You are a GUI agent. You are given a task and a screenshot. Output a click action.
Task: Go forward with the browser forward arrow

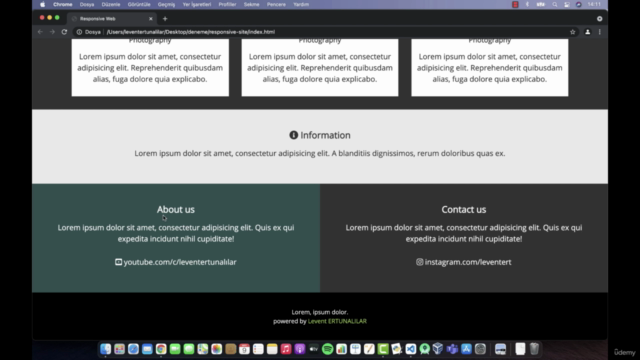52,32
